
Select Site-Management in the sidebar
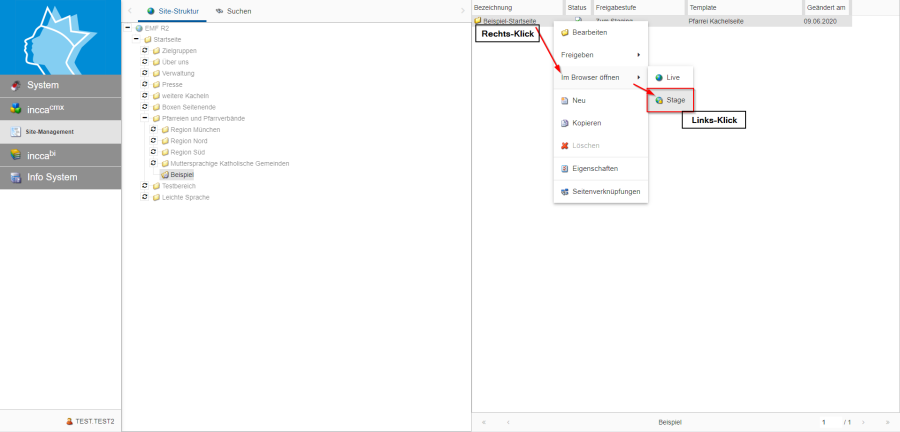[60, 131]
